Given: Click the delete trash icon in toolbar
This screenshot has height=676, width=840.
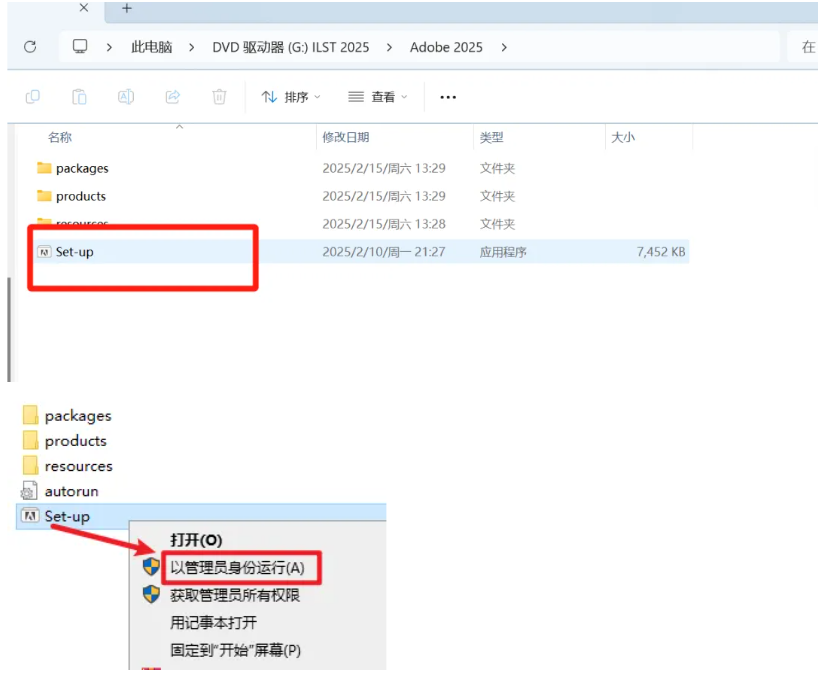Looking at the screenshot, I should tap(219, 97).
